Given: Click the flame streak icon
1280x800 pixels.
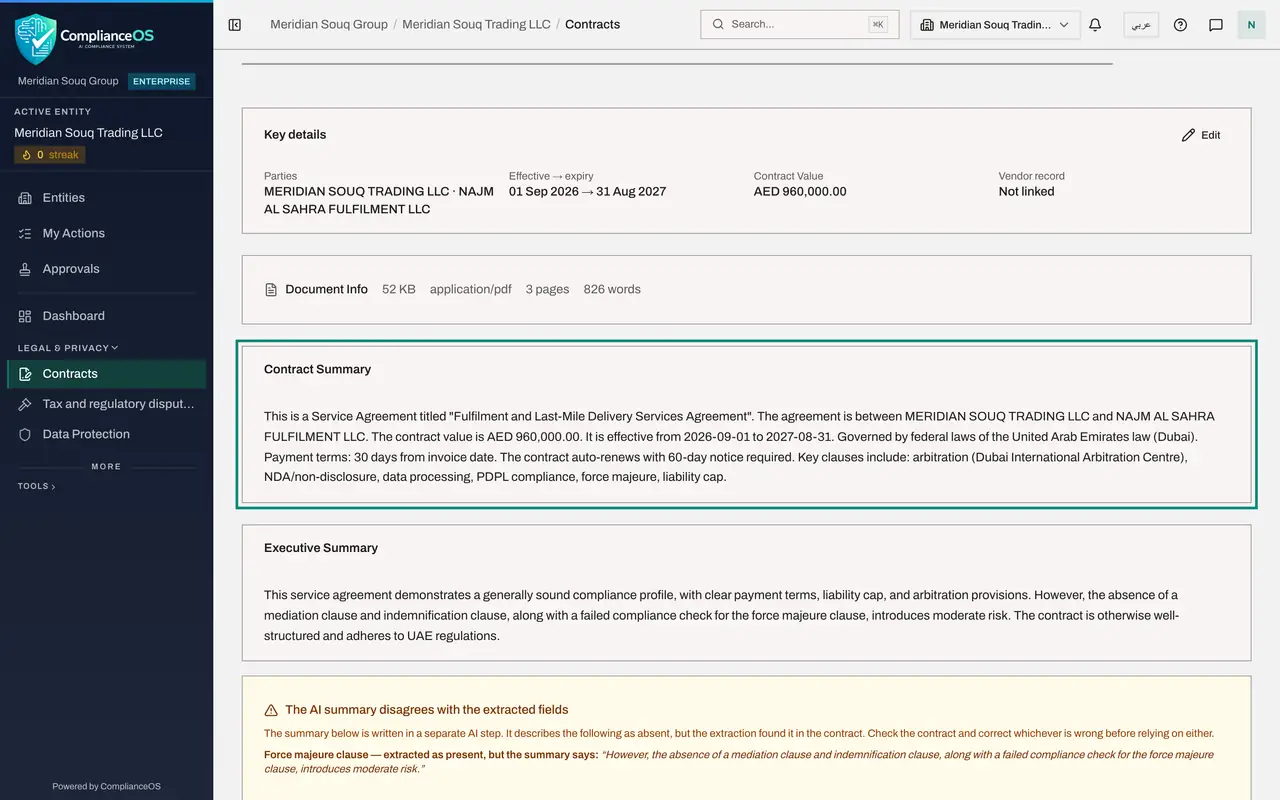Looking at the screenshot, I should click(25, 155).
